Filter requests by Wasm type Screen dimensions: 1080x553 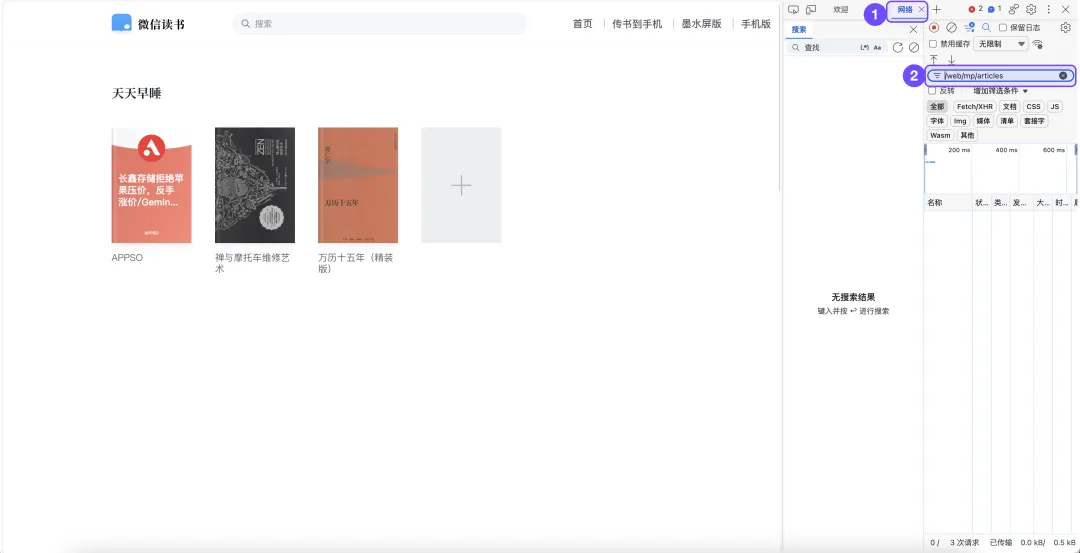pyautogui.click(x=940, y=136)
